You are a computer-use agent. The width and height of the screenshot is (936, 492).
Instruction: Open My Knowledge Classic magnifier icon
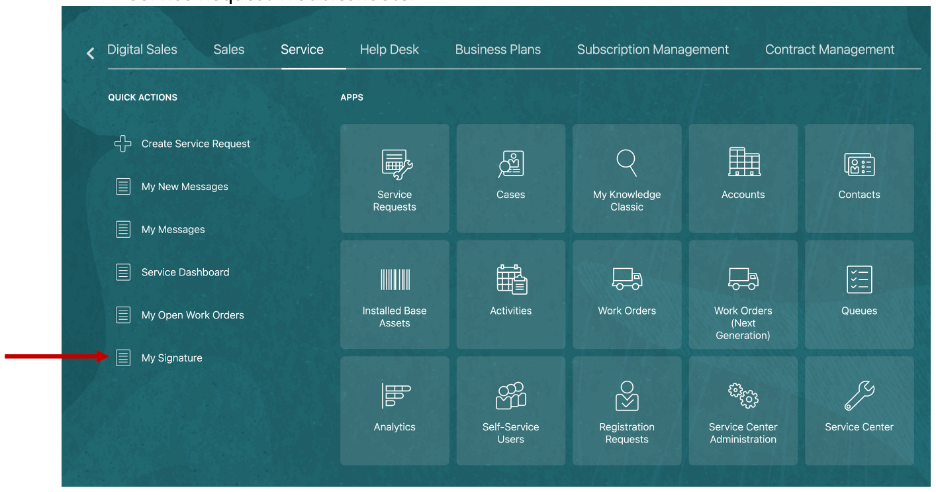627,163
